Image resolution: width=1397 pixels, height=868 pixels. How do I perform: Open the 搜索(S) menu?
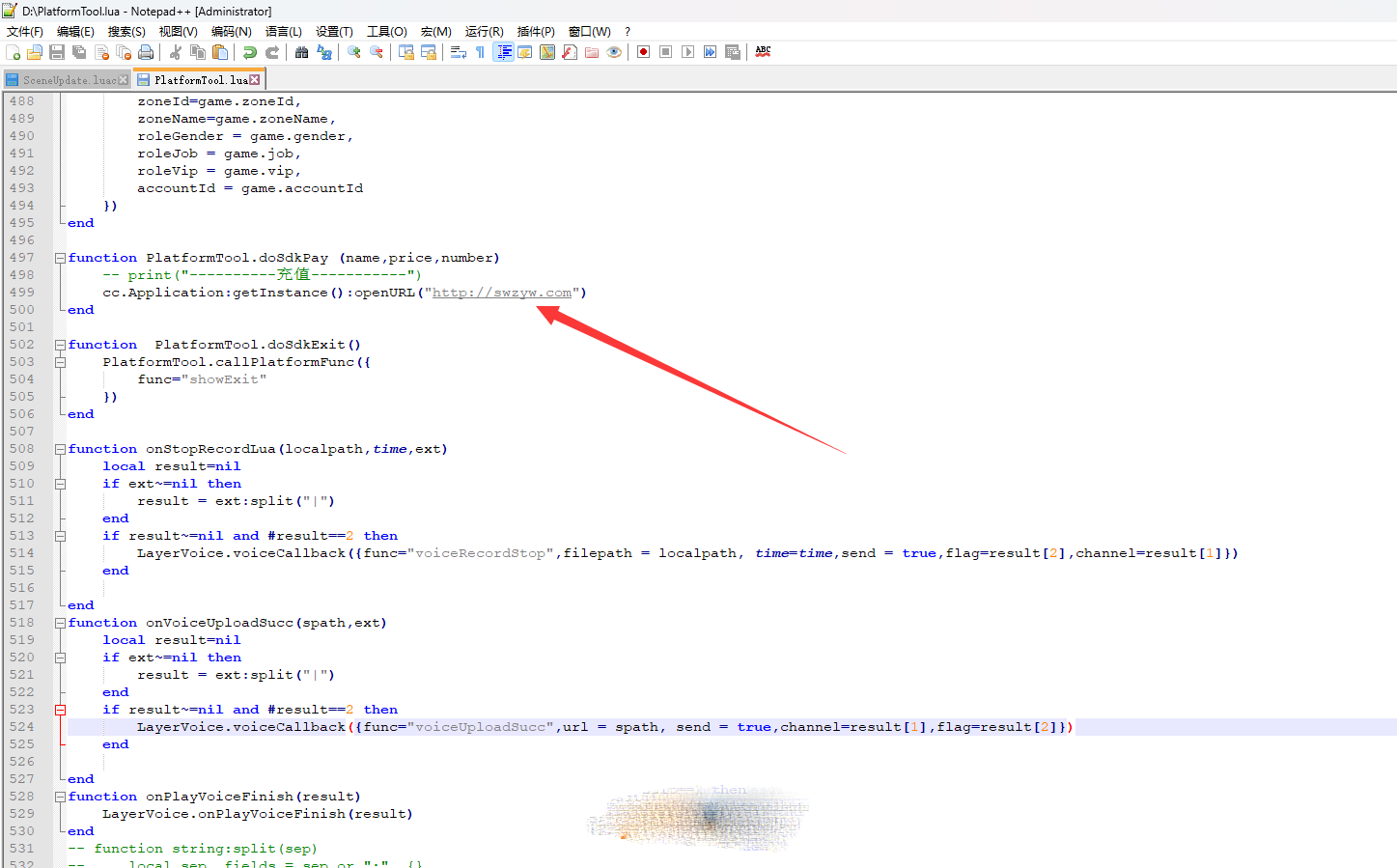tap(126, 32)
